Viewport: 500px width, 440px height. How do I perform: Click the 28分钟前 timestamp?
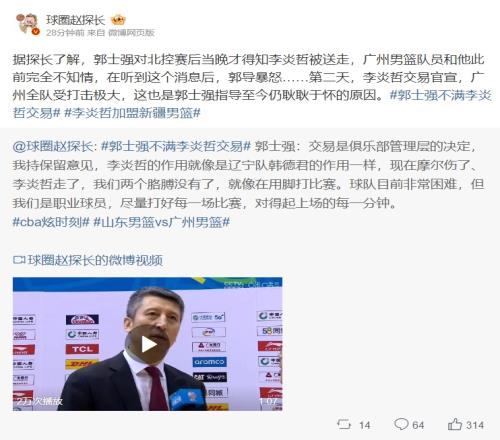pyautogui.click(x=65, y=33)
